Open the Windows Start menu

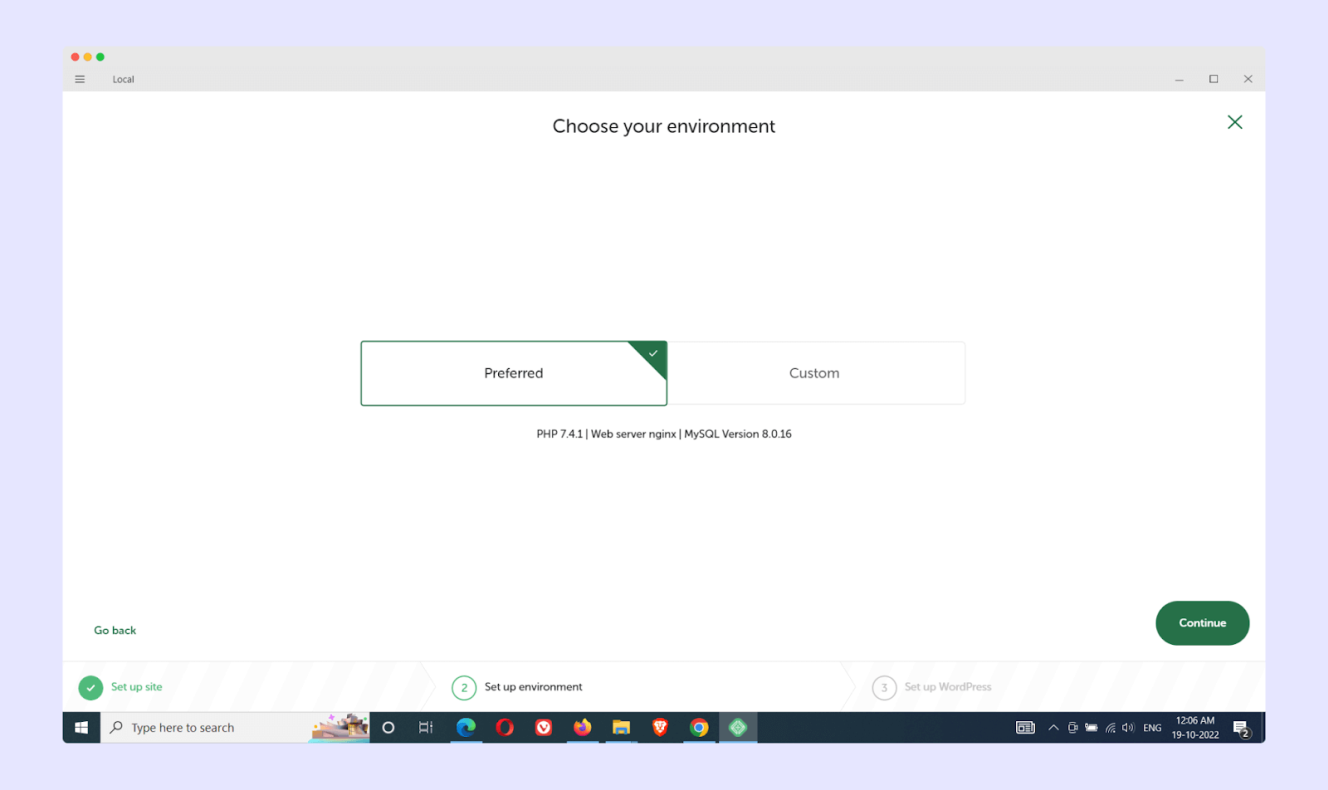pos(81,727)
